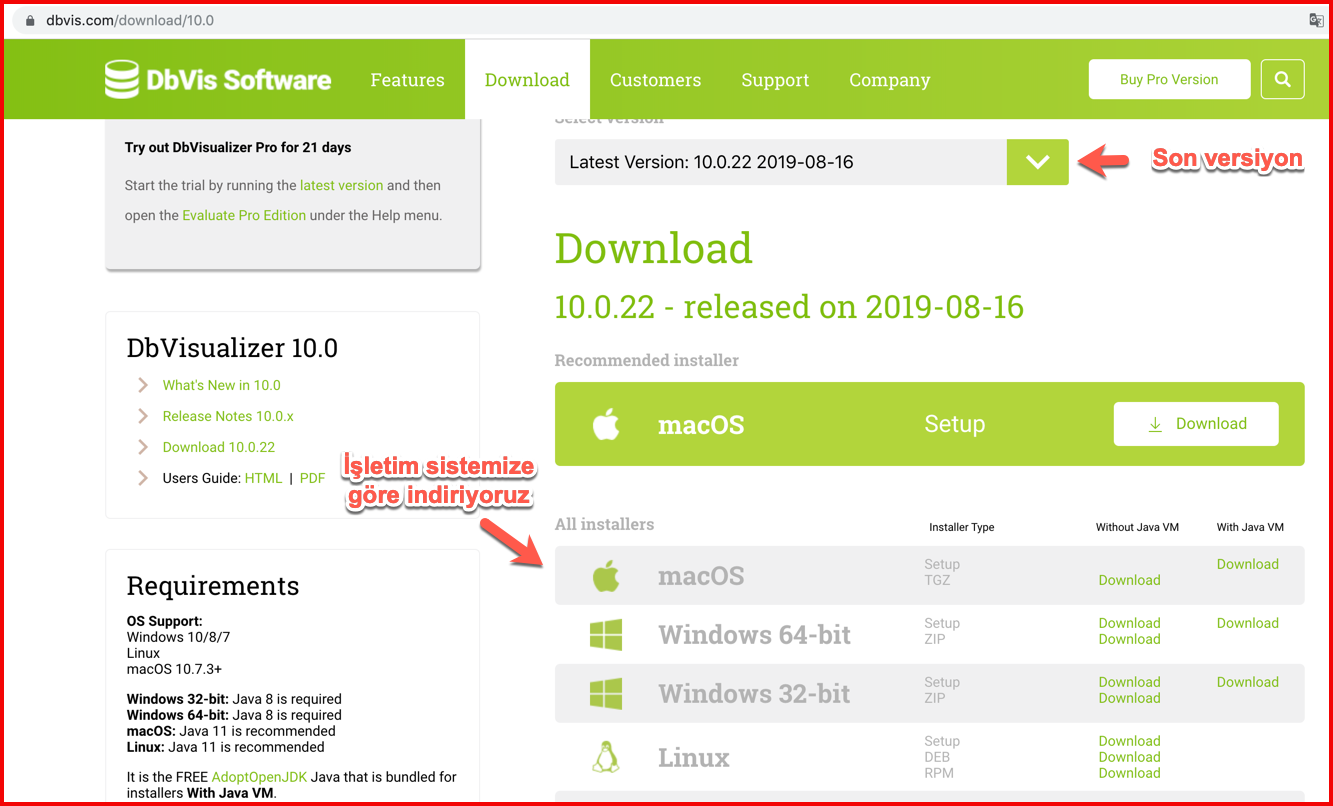The width and height of the screenshot is (1333, 806).
Task: Download Windows 32-bit Setup without Java VM
Action: pos(1129,682)
